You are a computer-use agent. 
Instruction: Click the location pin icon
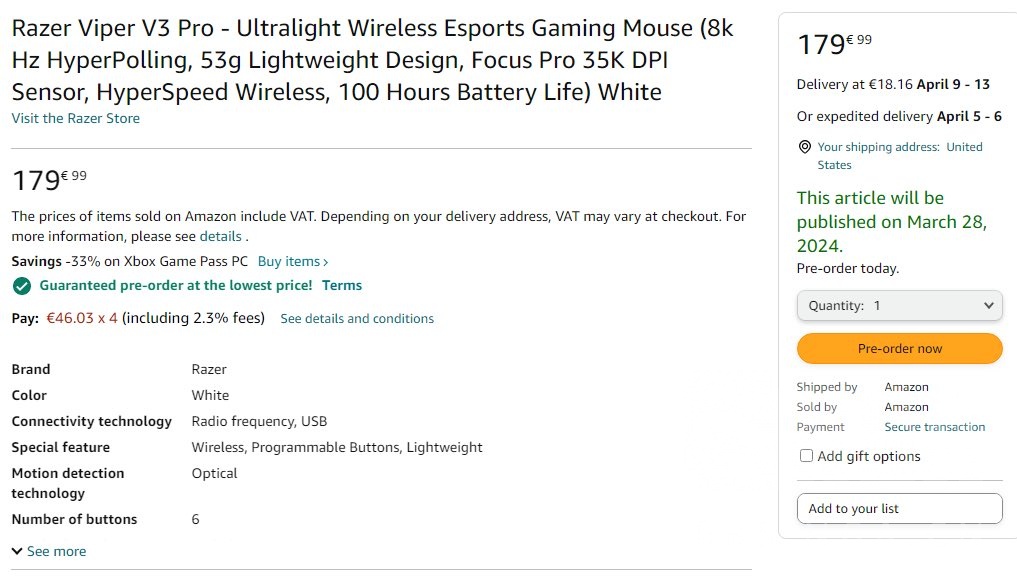804,147
